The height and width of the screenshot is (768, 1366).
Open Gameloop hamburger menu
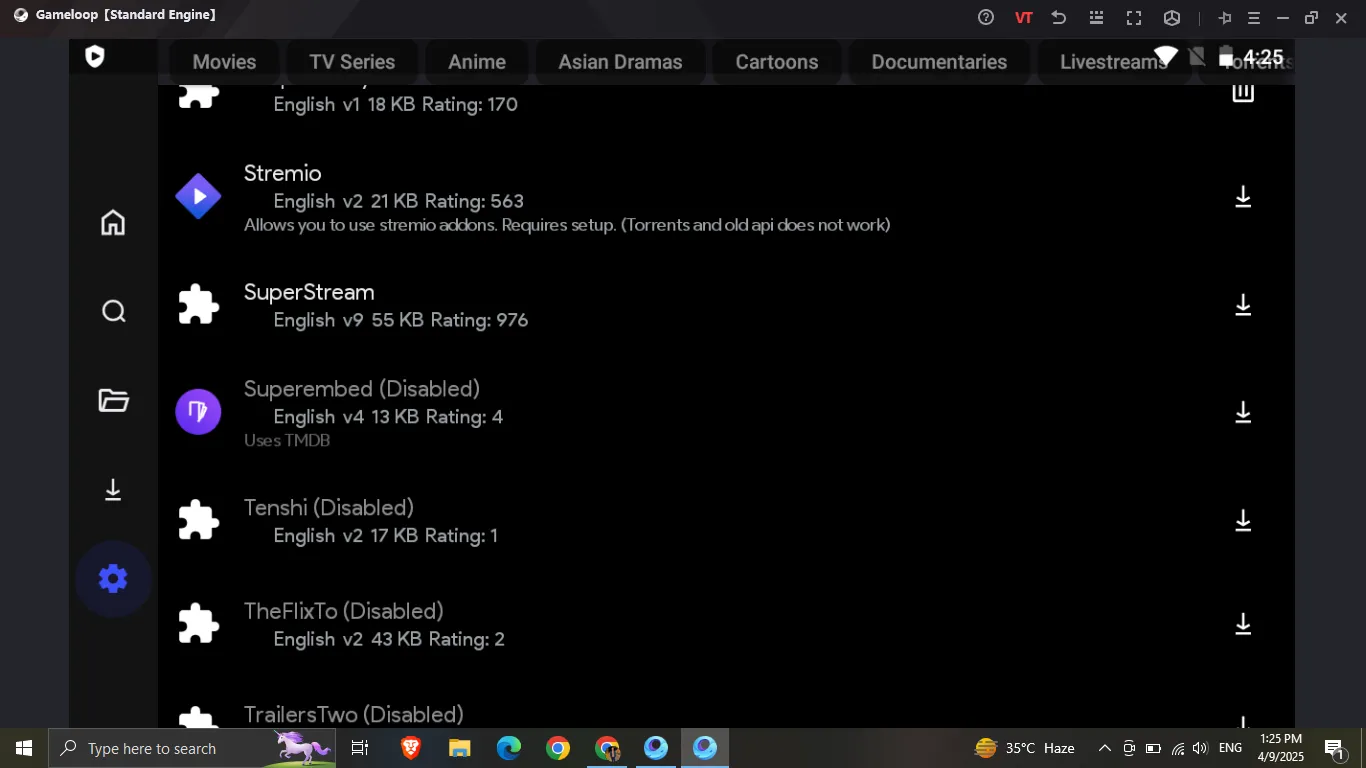(1253, 18)
